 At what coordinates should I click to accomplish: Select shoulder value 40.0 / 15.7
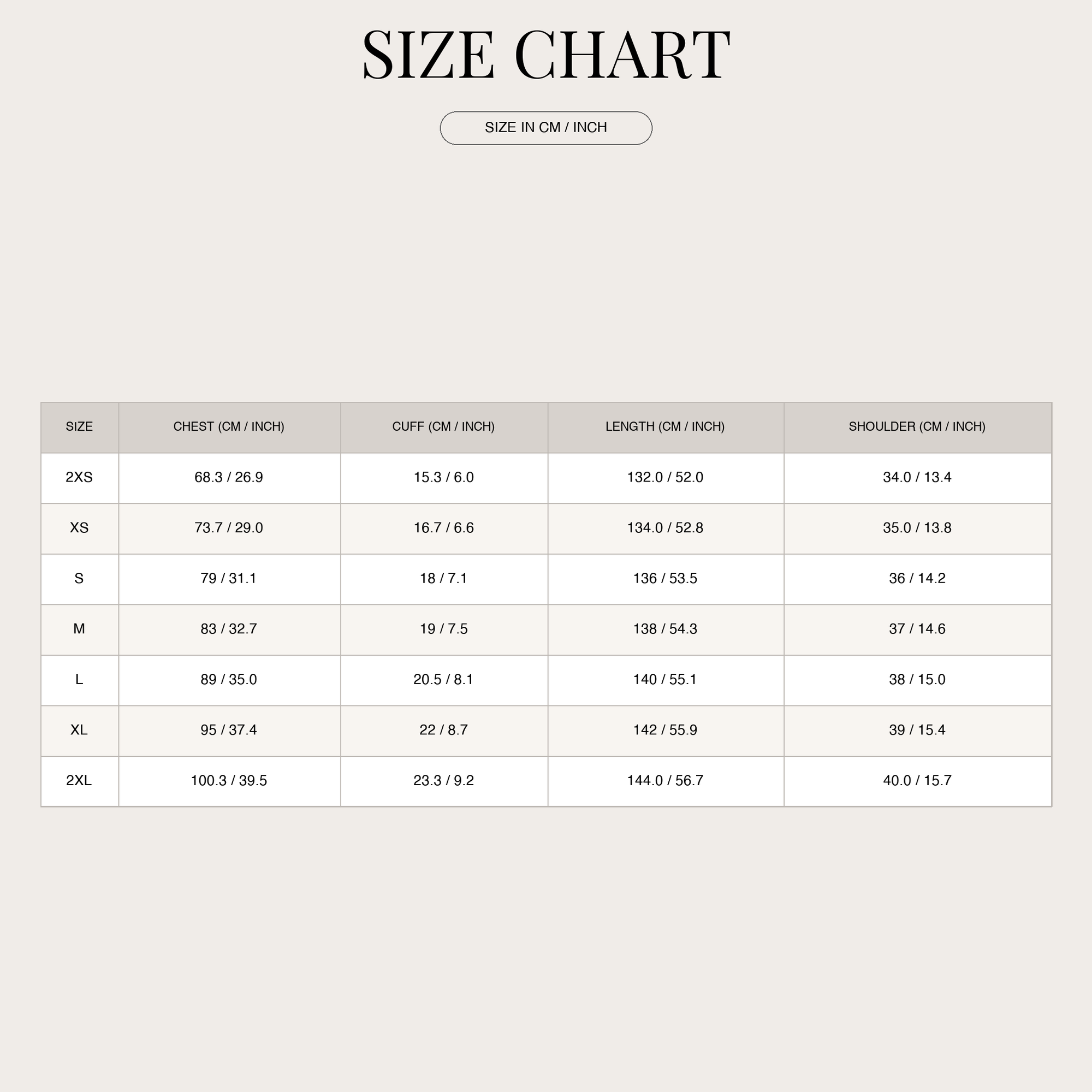pos(917,781)
